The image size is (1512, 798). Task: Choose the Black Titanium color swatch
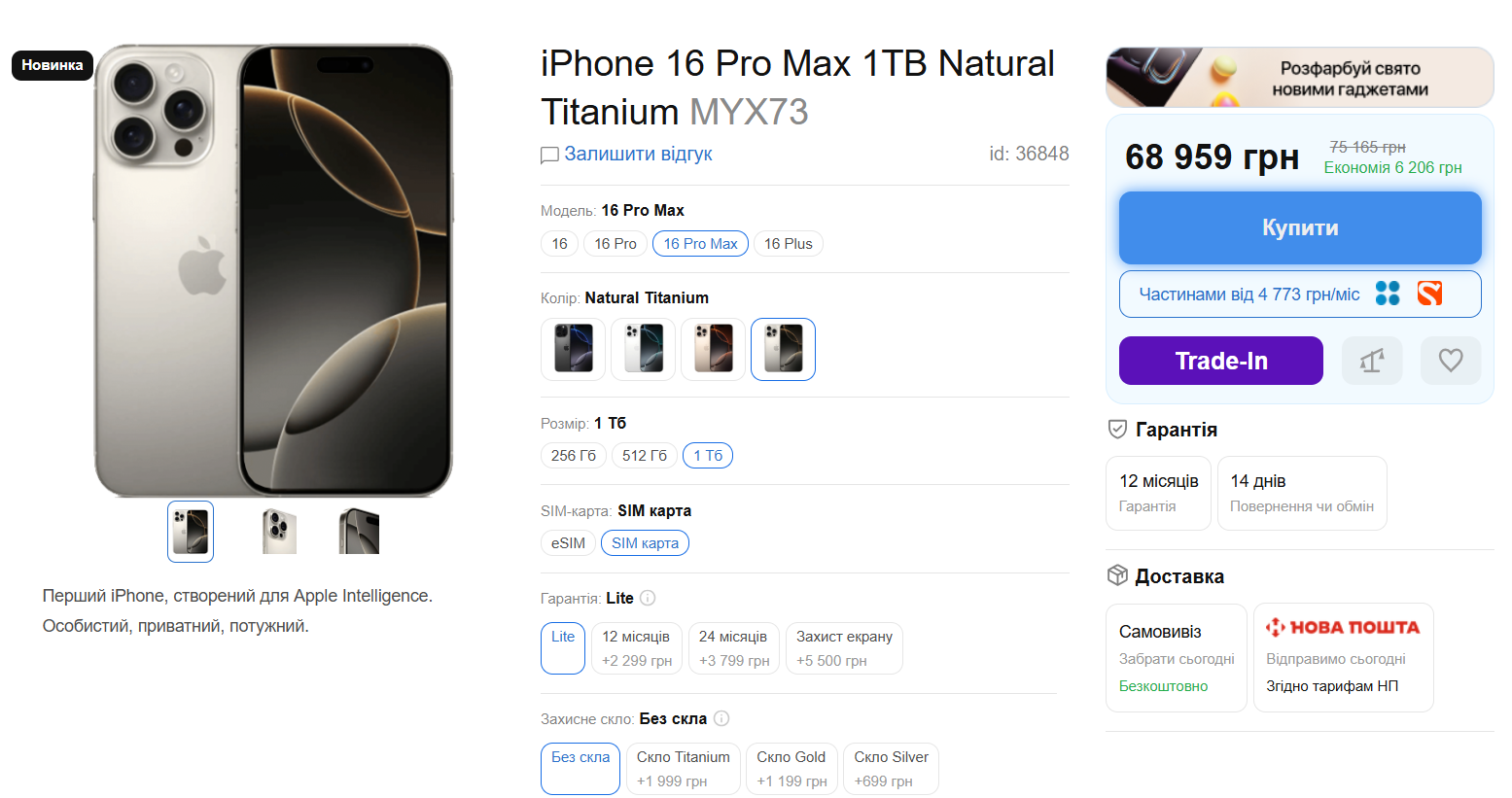click(573, 349)
